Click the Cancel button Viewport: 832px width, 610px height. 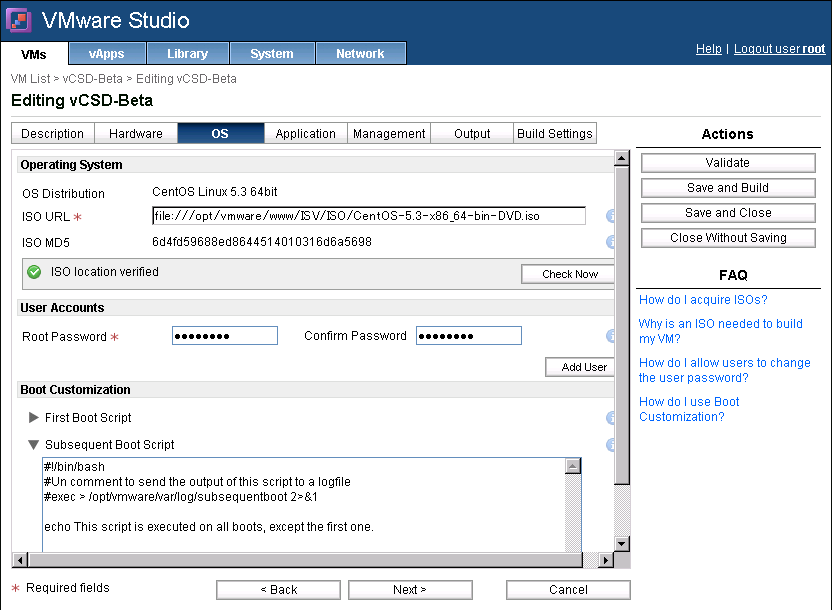point(568,590)
